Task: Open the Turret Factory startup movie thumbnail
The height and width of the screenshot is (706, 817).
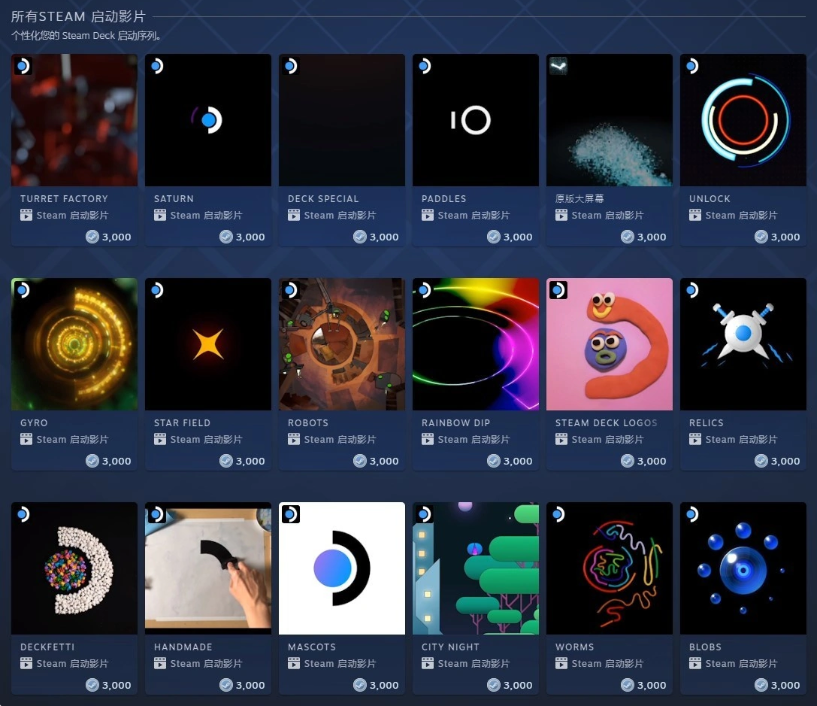Action: (x=74, y=120)
